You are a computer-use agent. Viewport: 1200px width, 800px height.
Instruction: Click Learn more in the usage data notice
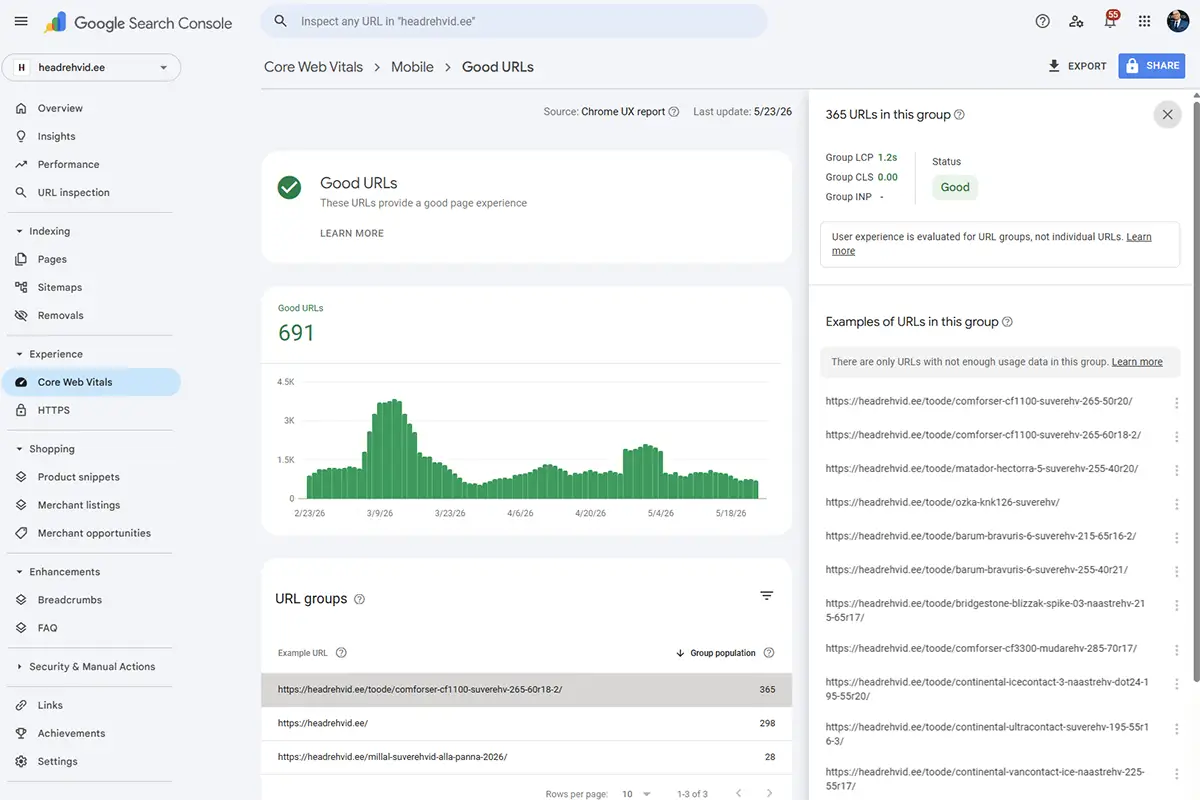(x=1137, y=362)
